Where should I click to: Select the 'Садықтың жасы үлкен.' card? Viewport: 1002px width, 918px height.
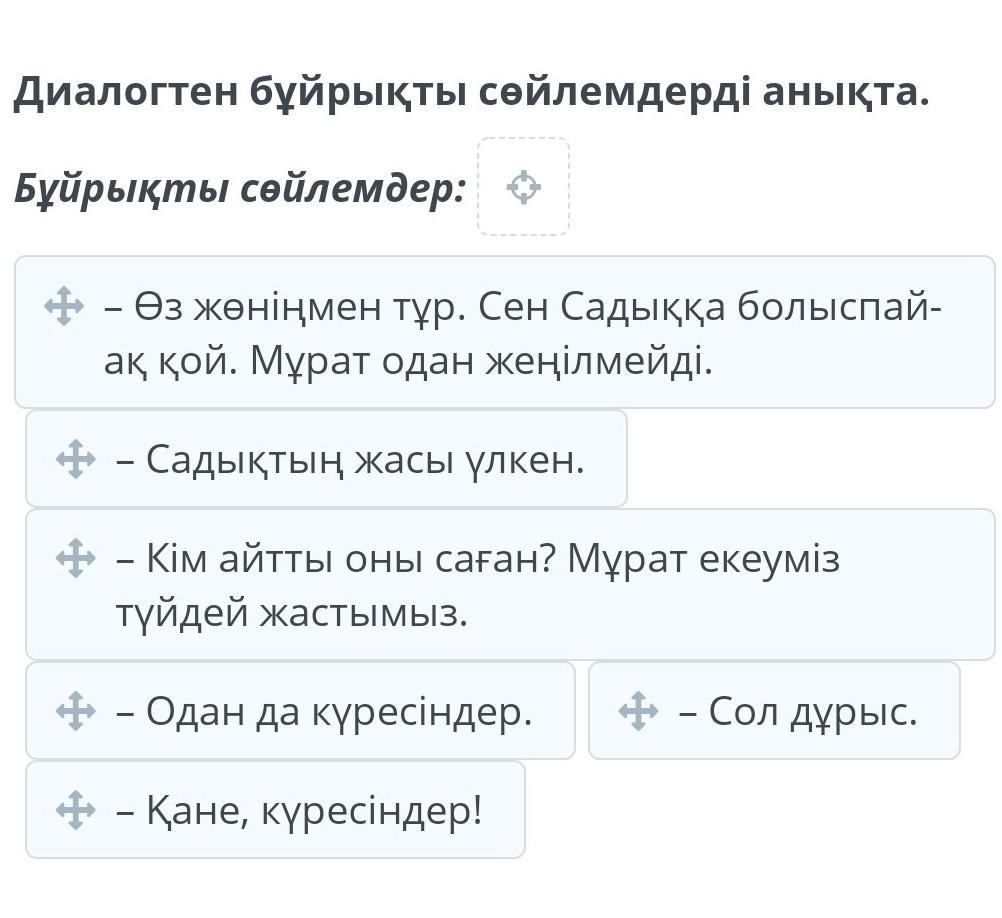coord(327,459)
